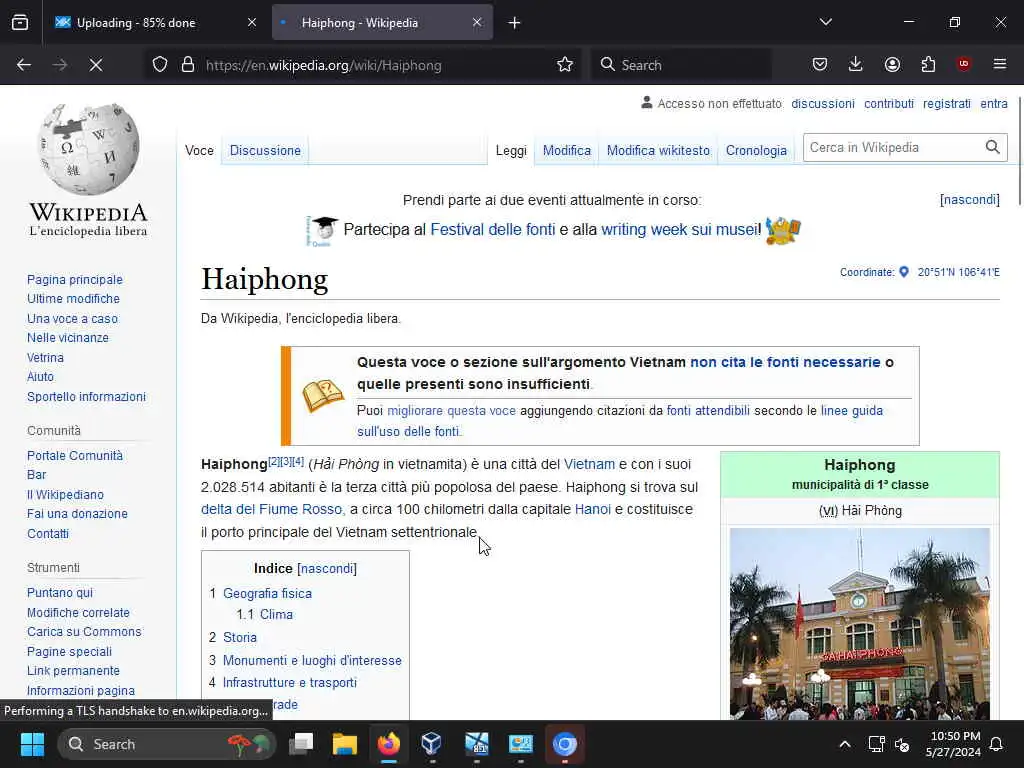The image size is (1024, 768).
Task: Select the Leggi read tab
Action: pyautogui.click(x=511, y=151)
